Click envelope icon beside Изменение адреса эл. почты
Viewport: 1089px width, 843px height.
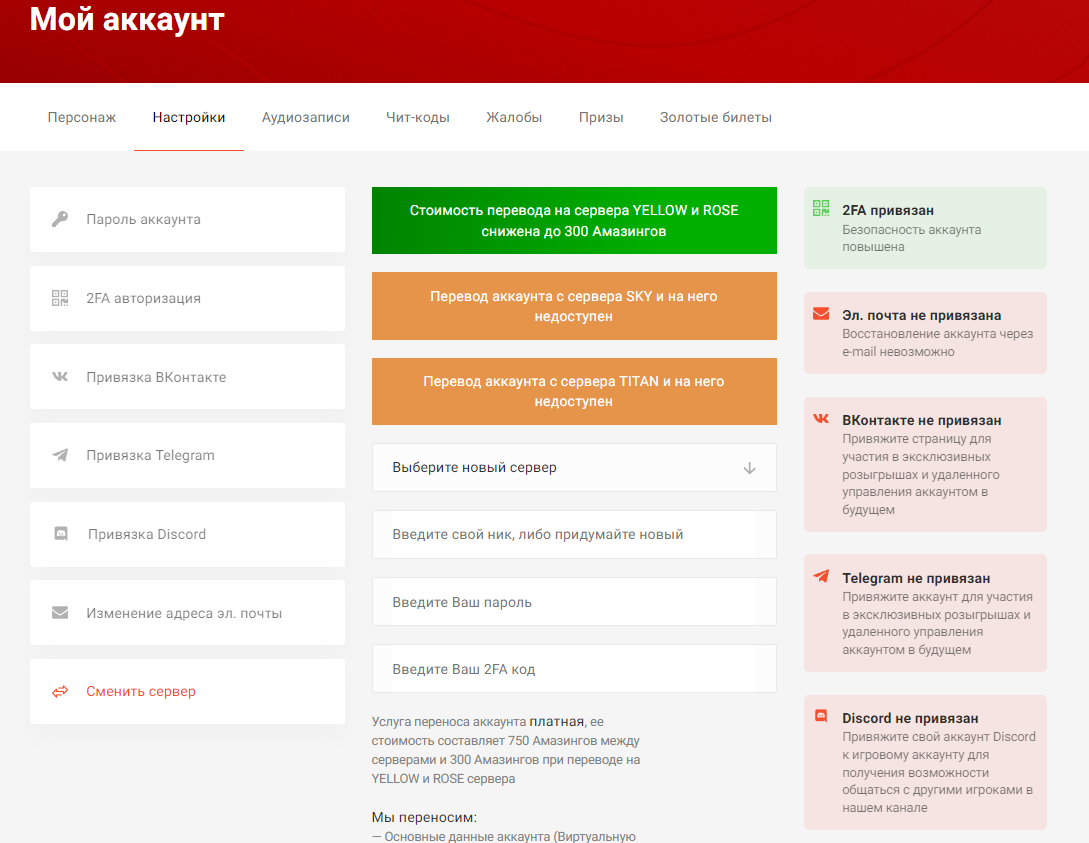coord(60,613)
